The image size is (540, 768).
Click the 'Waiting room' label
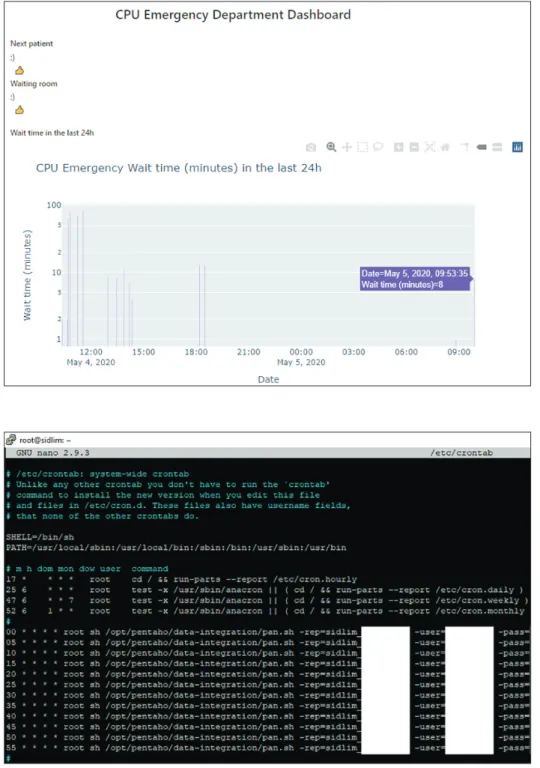34,83
